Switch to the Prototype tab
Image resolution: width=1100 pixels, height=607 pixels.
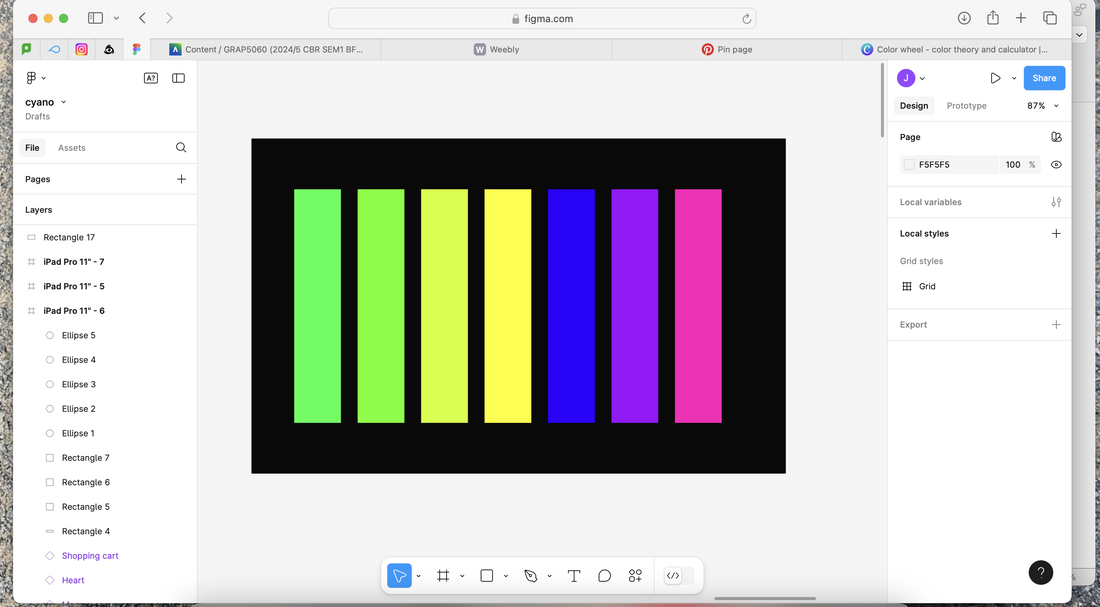[x=967, y=106]
